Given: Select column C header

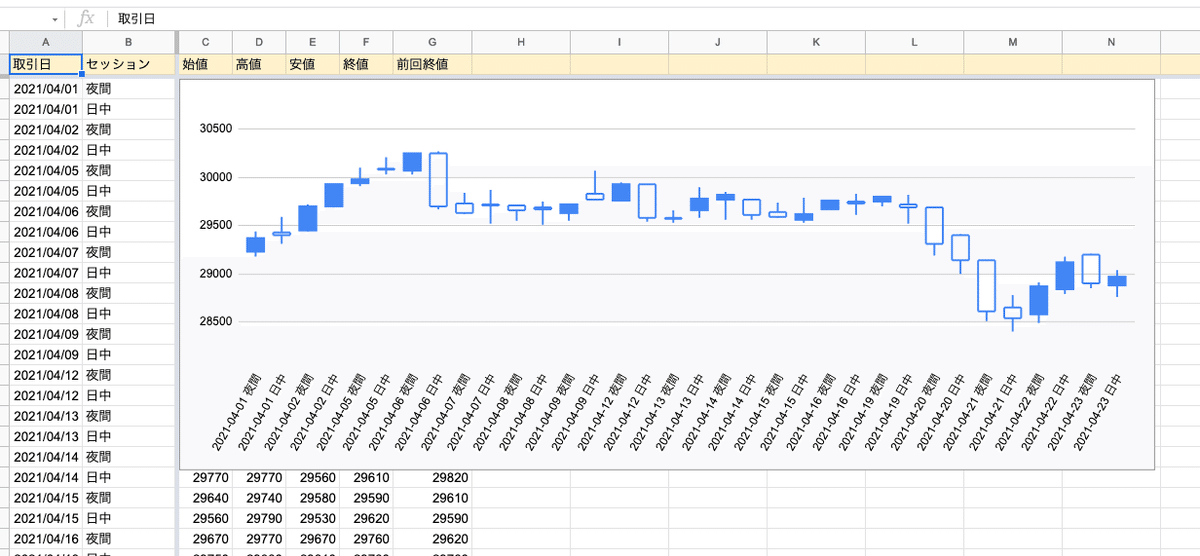Looking at the screenshot, I should coord(205,42).
